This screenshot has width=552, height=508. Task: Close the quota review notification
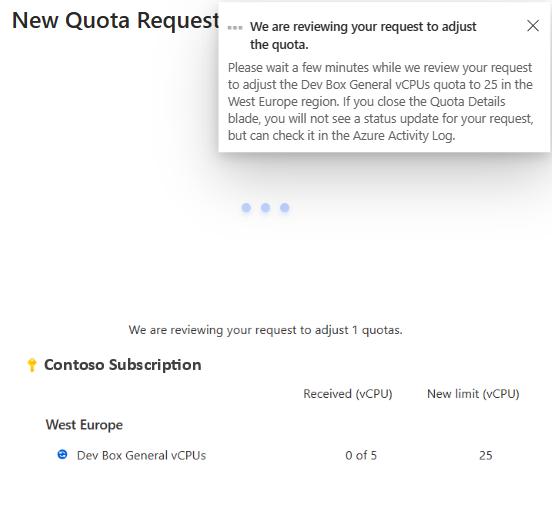pos(533,26)
